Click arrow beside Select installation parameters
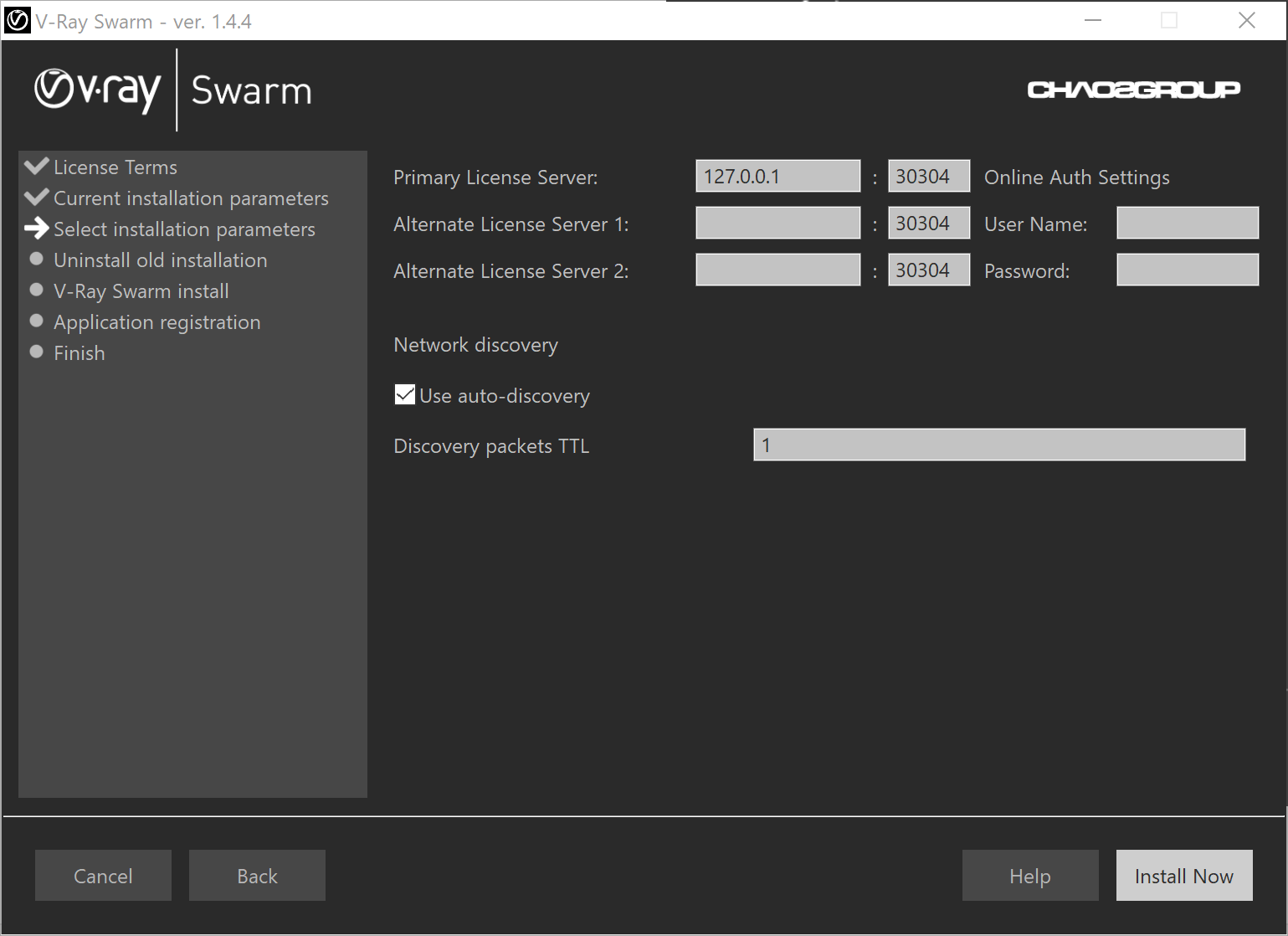Viewport: 1288px width, 936px height. pyautogui.click(x=37, y=228)
